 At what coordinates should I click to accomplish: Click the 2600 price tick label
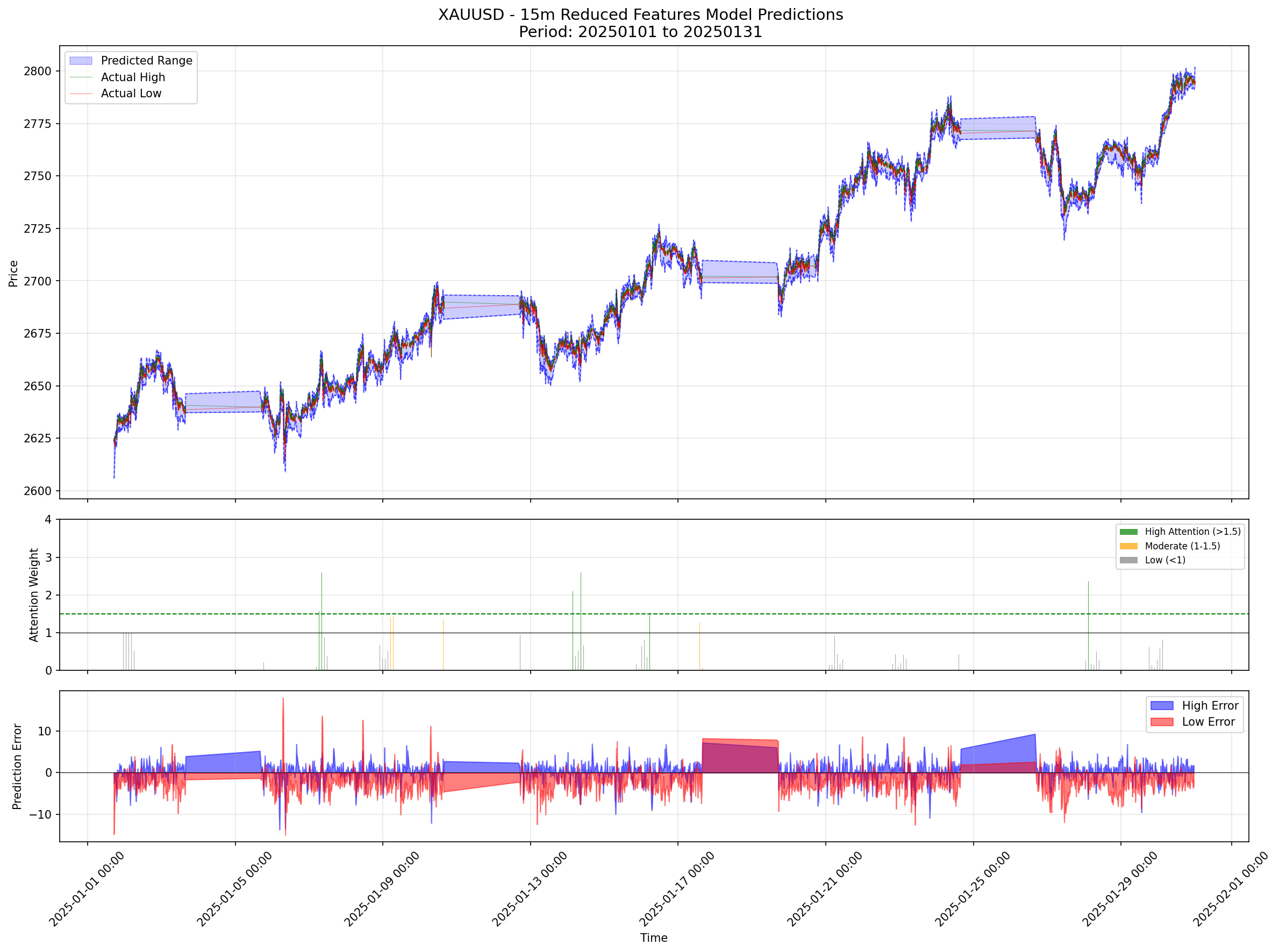[x=38, y=491]
